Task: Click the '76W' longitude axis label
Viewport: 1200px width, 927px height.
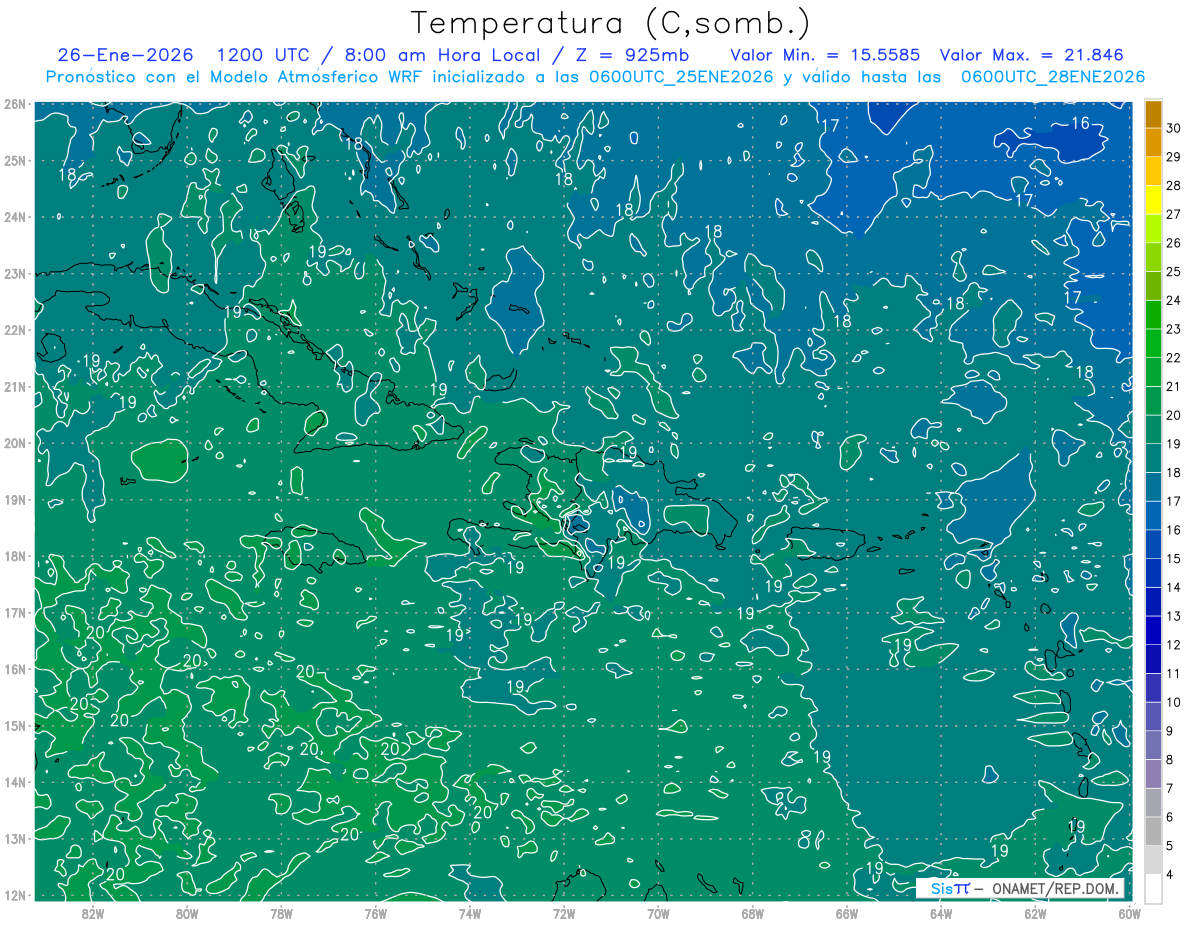Action: point(375,913)
